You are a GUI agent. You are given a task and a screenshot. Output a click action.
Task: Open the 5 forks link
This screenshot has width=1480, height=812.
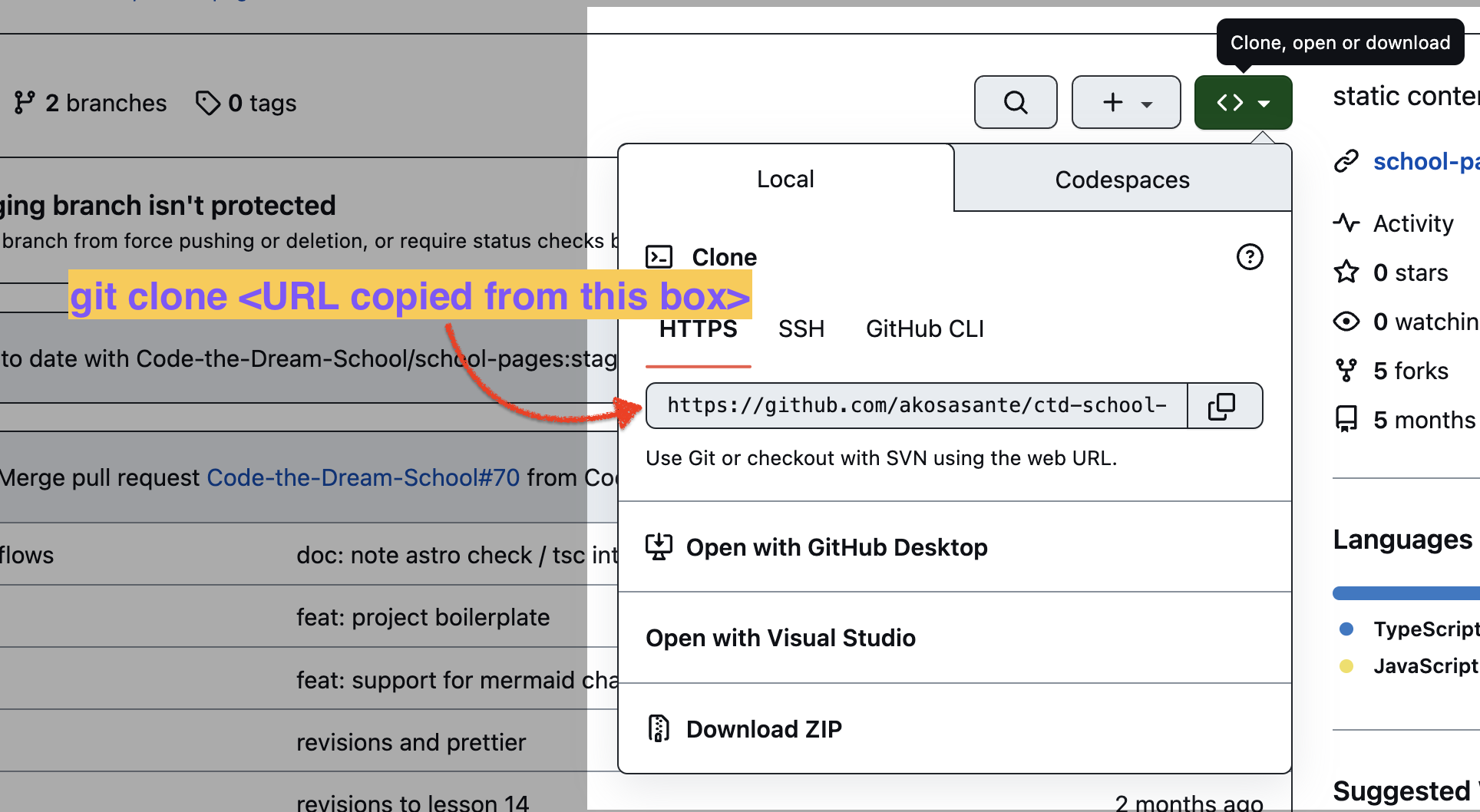1410,371
